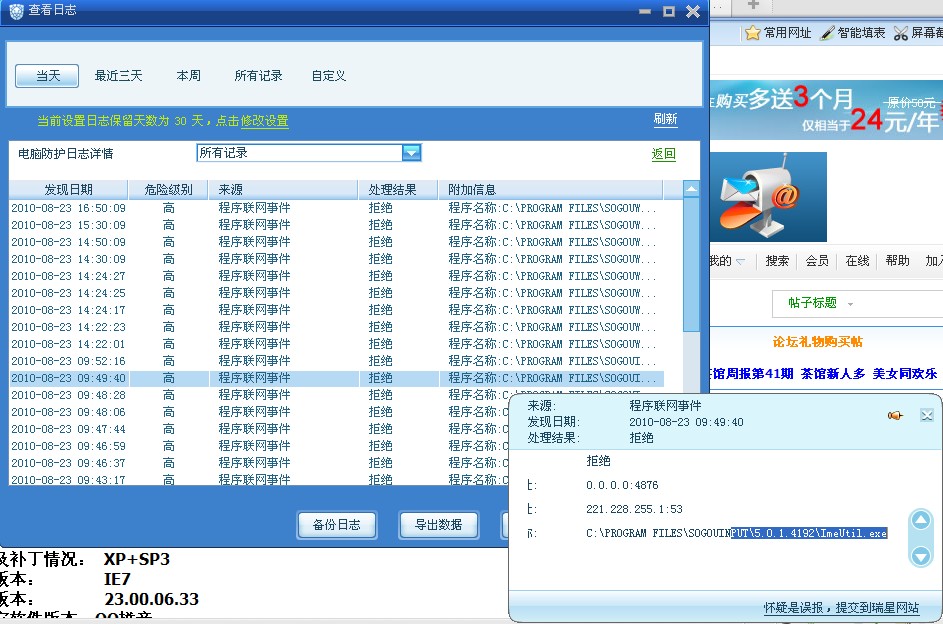
Task: Select the 所有记录 tab
Action: pos(259,76)
